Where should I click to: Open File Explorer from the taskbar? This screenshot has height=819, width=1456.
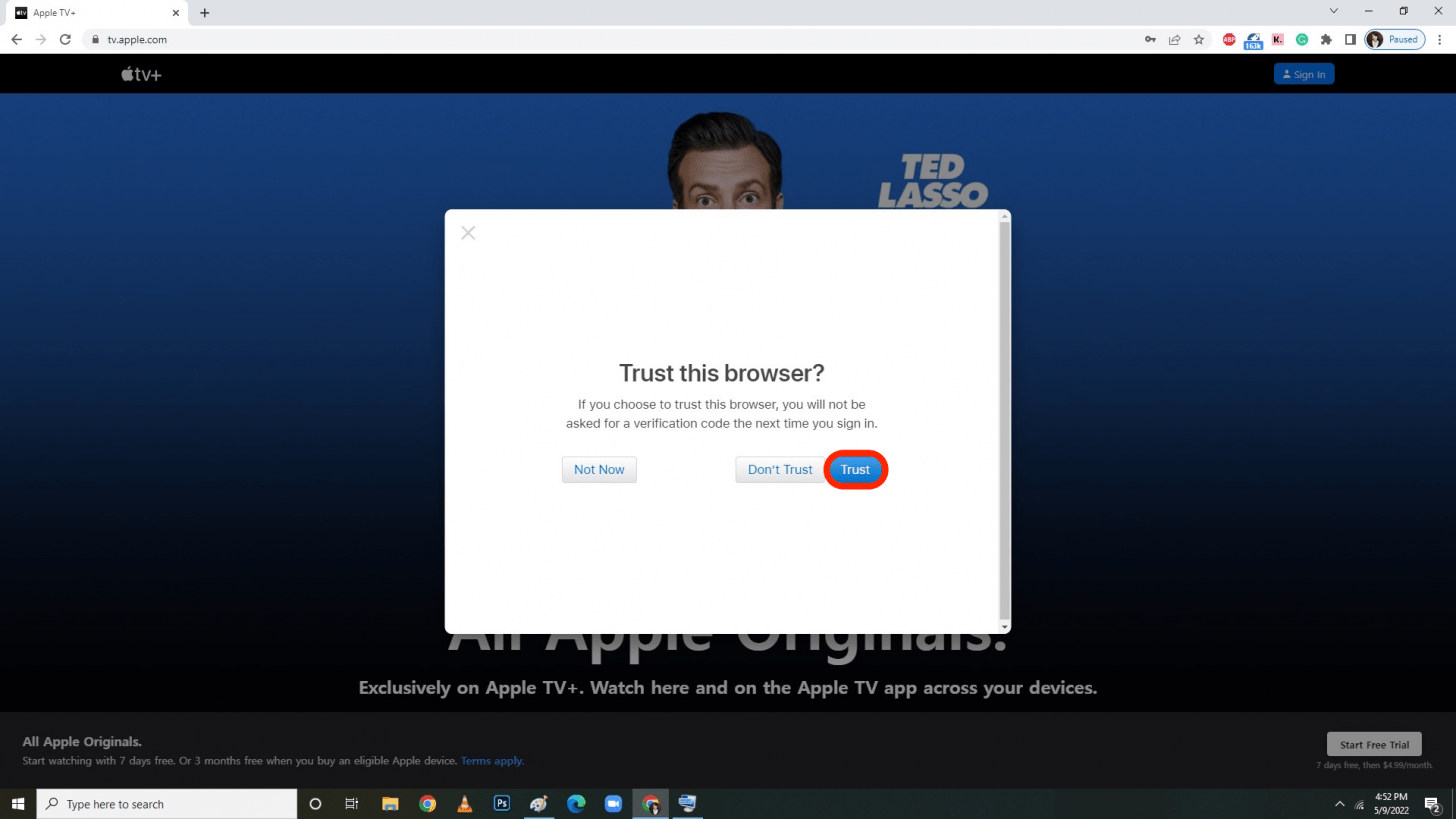(x=390, y=804)
